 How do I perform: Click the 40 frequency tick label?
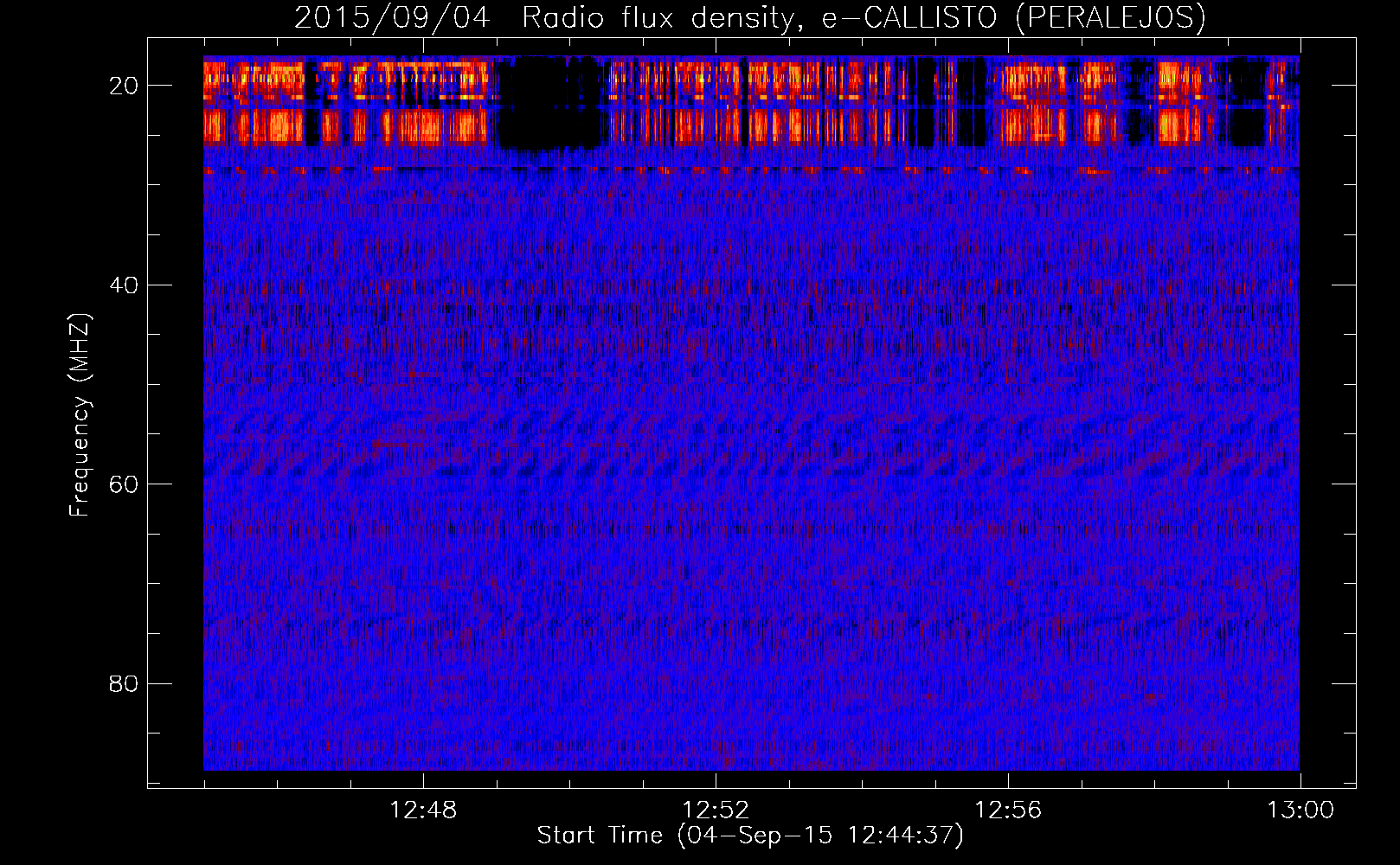coord(124,285)
